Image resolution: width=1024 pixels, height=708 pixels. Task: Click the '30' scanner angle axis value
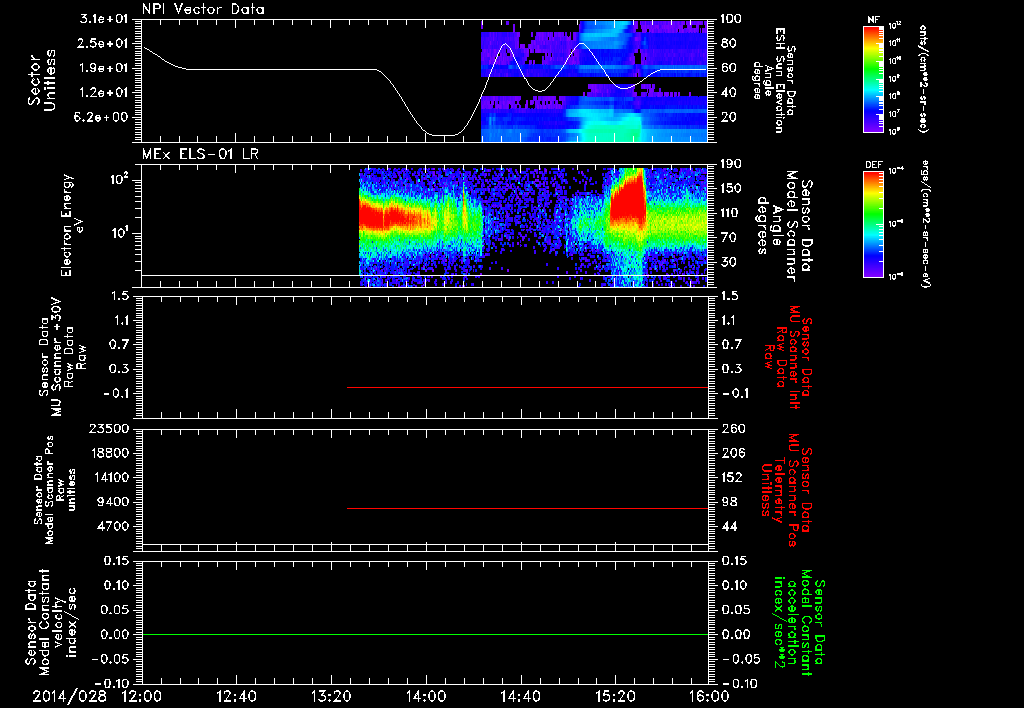(x=728, y=262)
